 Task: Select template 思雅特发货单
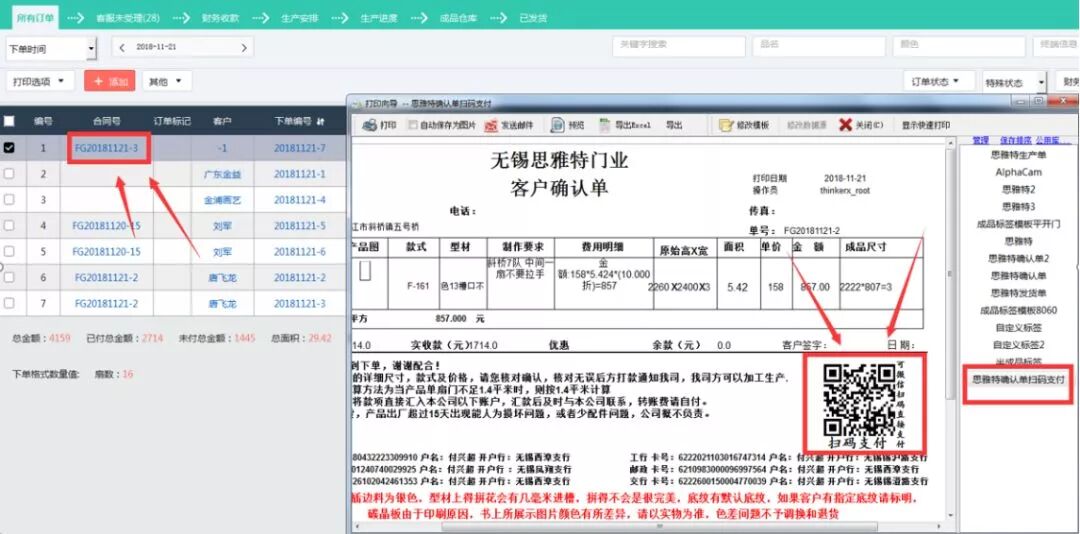point(1018,293)
